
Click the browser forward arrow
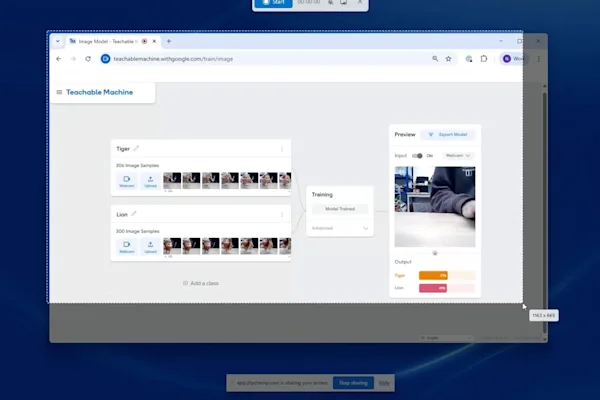[73, 59]
